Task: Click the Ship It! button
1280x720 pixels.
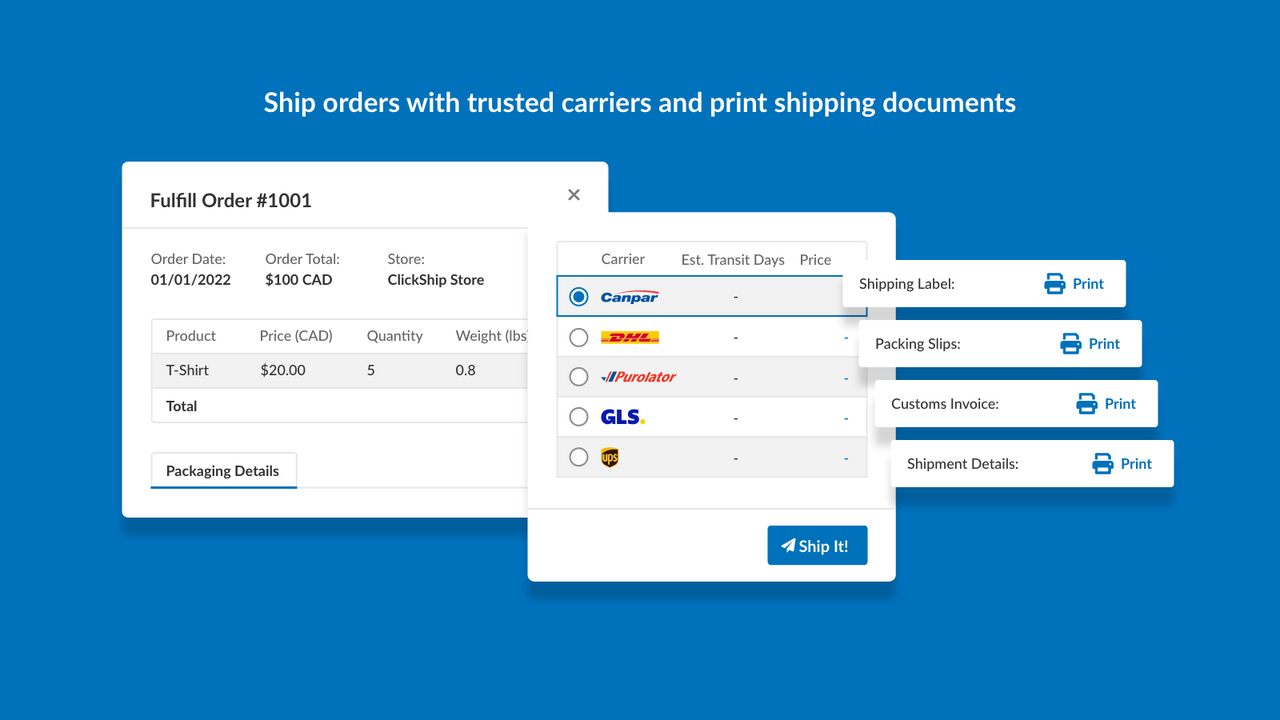Action: (817, 545)
